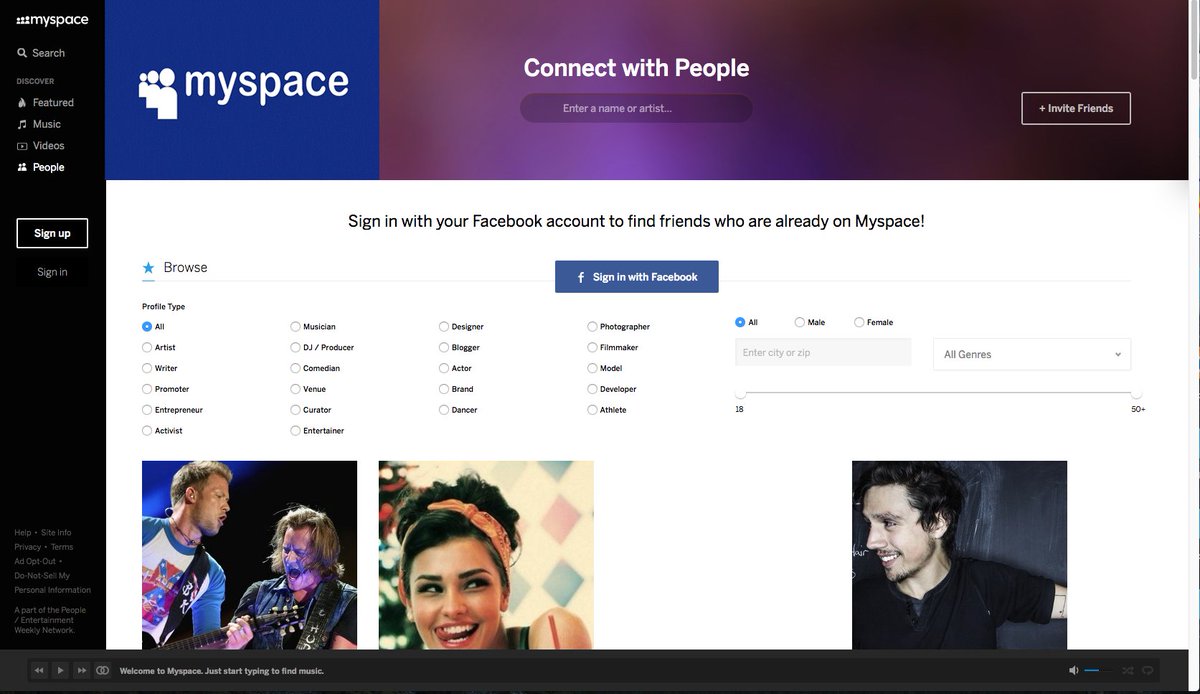
Task: Choose the Filmmaker profile type
Action: (x=592, y=347)
